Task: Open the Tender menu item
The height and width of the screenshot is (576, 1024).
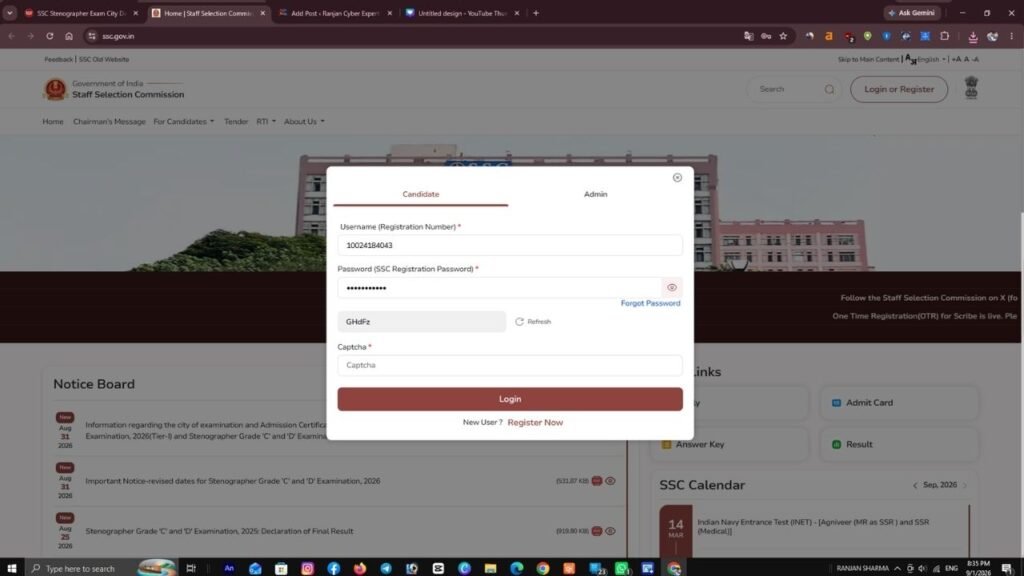Action: [x=236, y=121]
